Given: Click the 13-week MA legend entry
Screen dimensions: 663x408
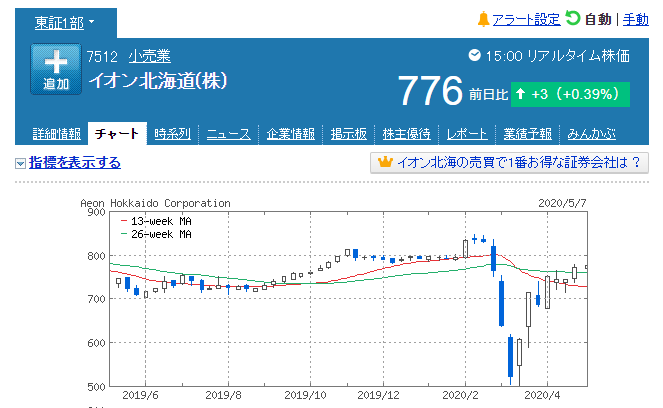Looking at the screenshot, I should click(x=156, y=221).
